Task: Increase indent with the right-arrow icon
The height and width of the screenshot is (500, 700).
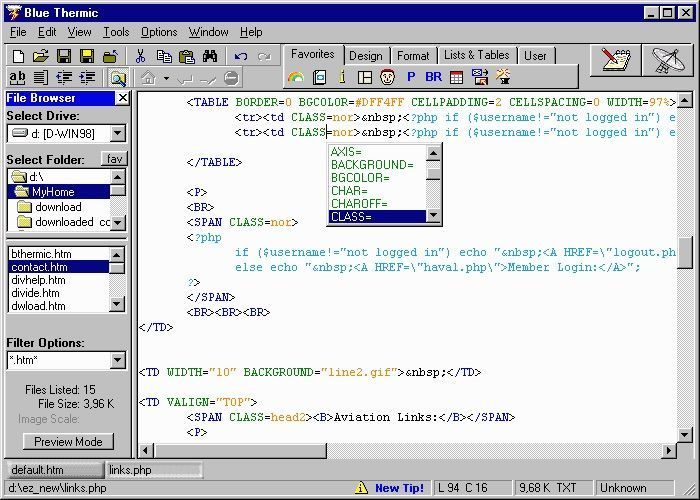Action: click(87, 78)
